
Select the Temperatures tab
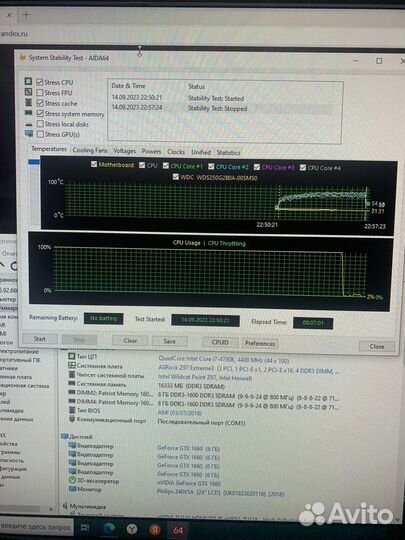49,149
